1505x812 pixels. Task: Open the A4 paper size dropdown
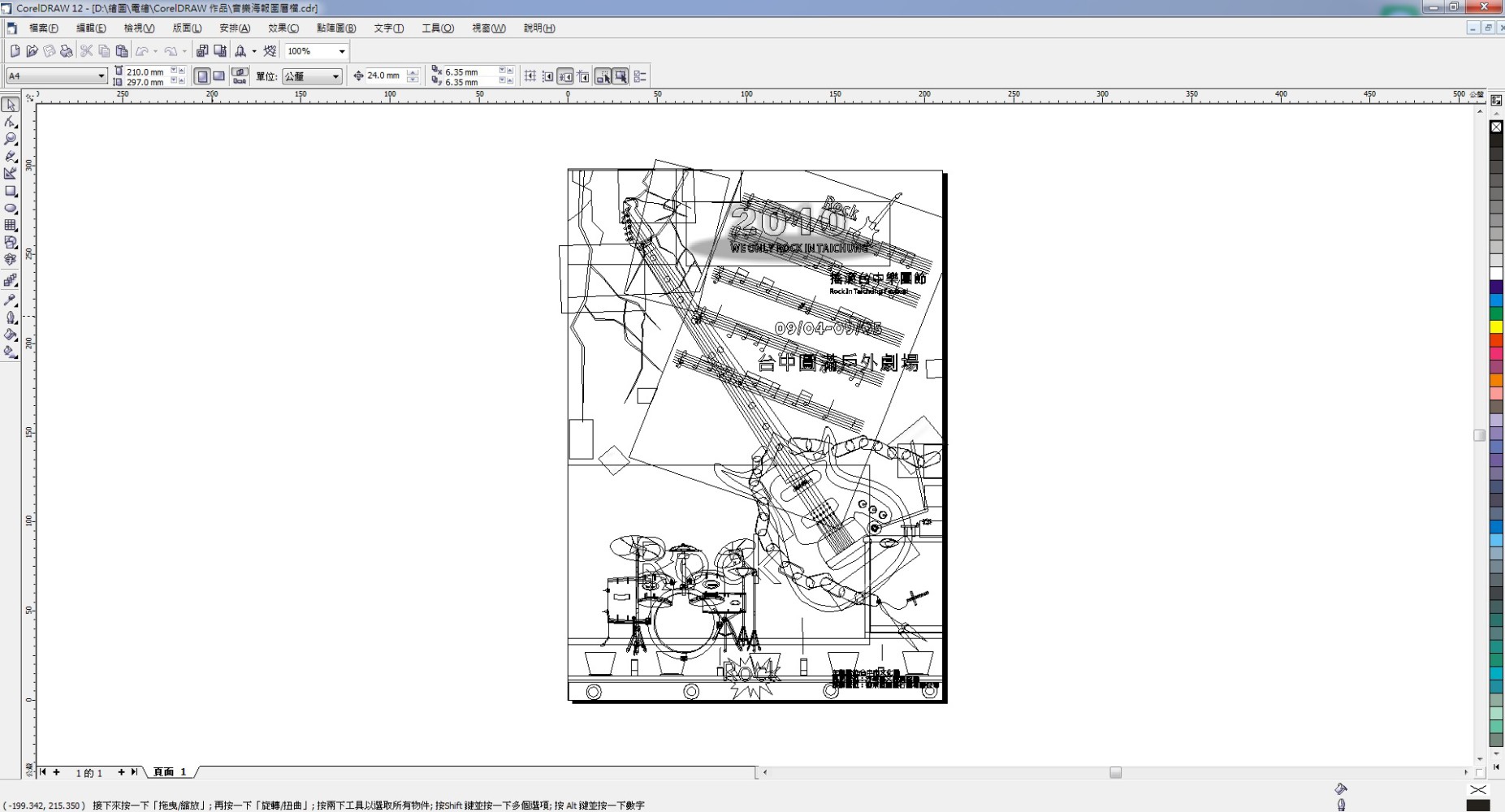102,76
